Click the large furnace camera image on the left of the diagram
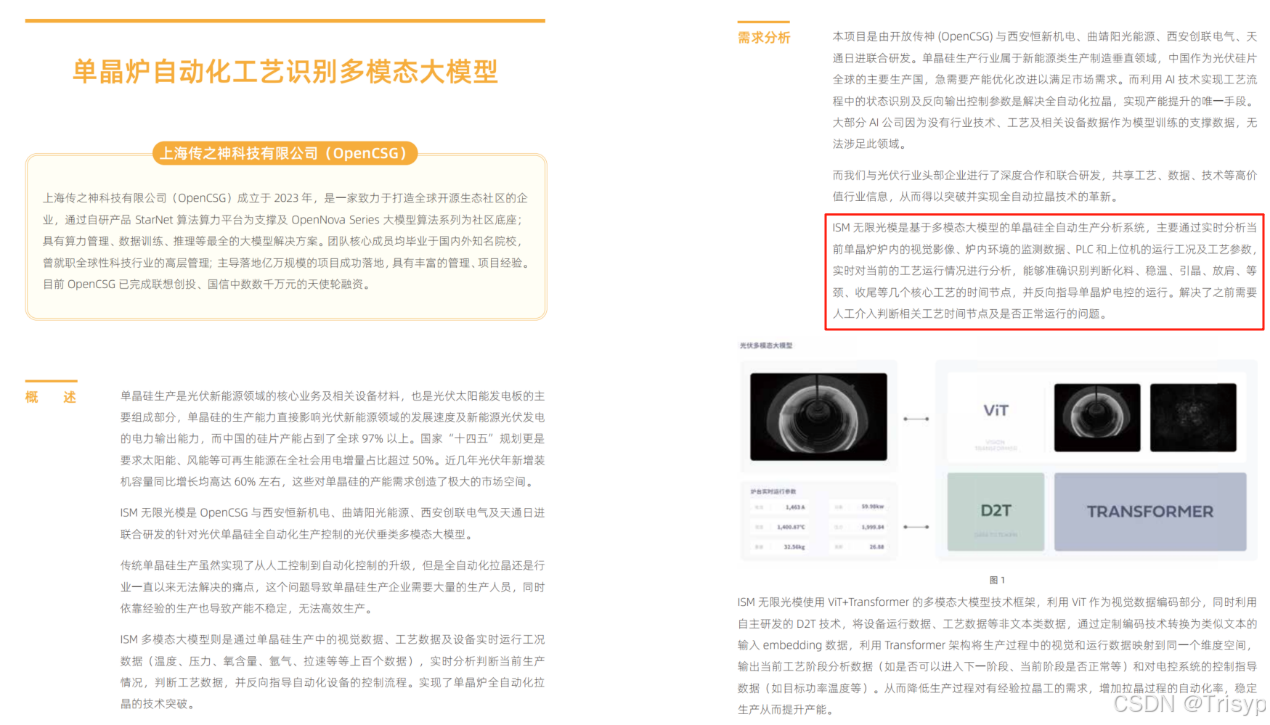This screenshot has height=725, width=1270. [818, 417]
